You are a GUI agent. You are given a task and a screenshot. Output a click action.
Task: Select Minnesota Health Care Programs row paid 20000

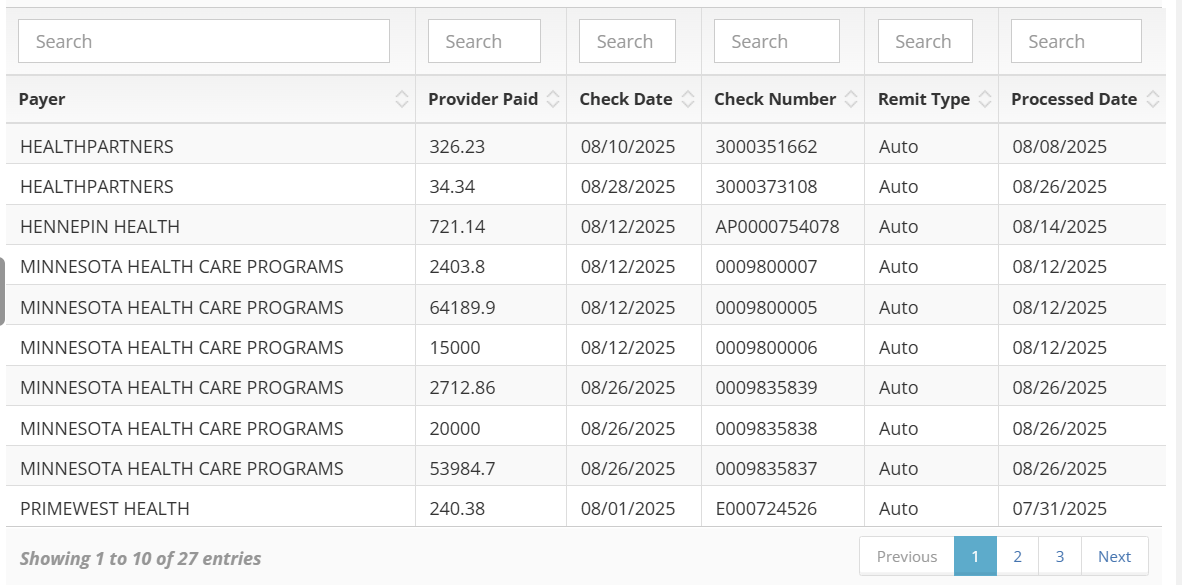pos(182,428)
